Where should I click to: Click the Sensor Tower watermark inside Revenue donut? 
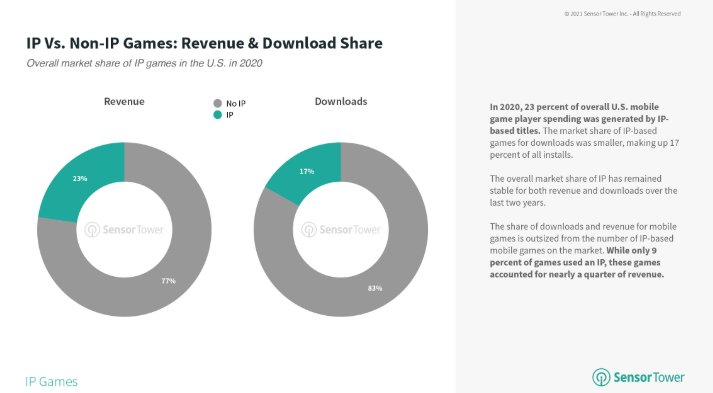point(124,230)
